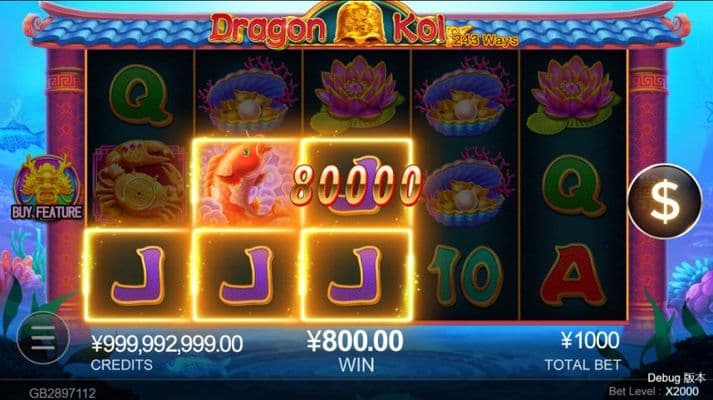713x400 pixels.
Task: Click the Dragon Koi title logo
Action: (327, 27)
